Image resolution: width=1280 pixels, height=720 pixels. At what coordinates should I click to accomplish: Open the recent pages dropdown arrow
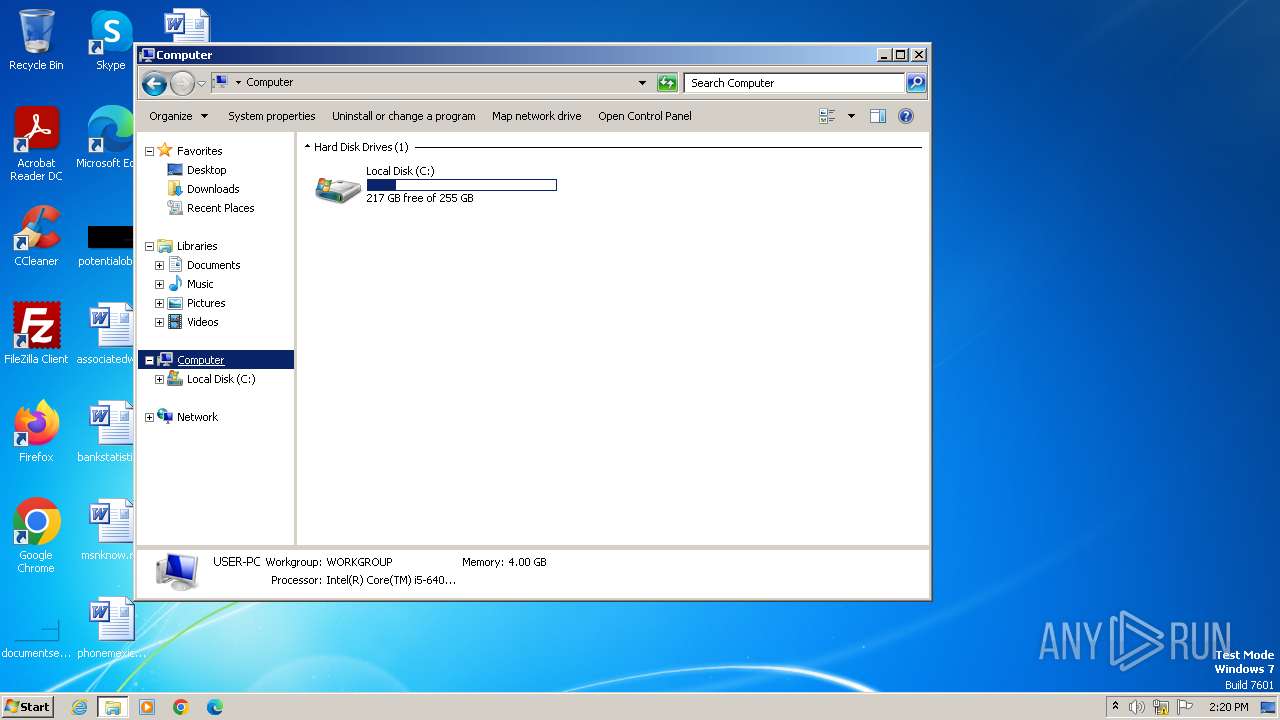pos(201,83)
